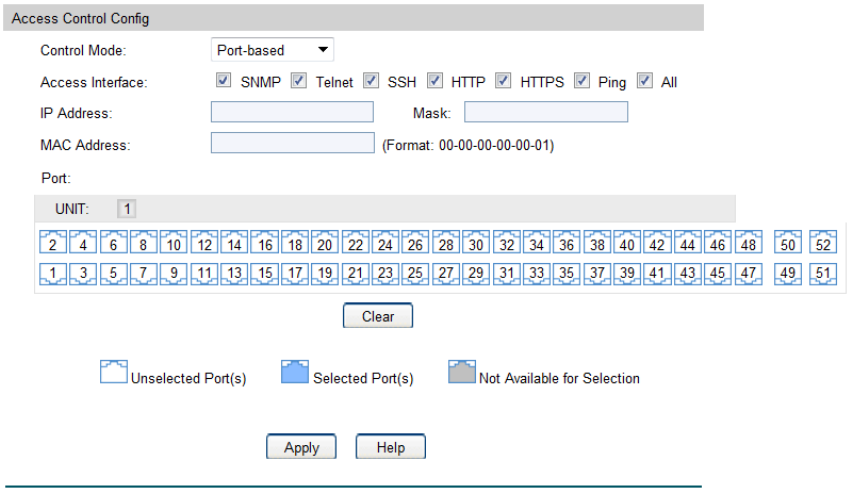Screen dimensions: 852x493
Task: Disable the HTTPS checkbox
Action: (503, 81)
